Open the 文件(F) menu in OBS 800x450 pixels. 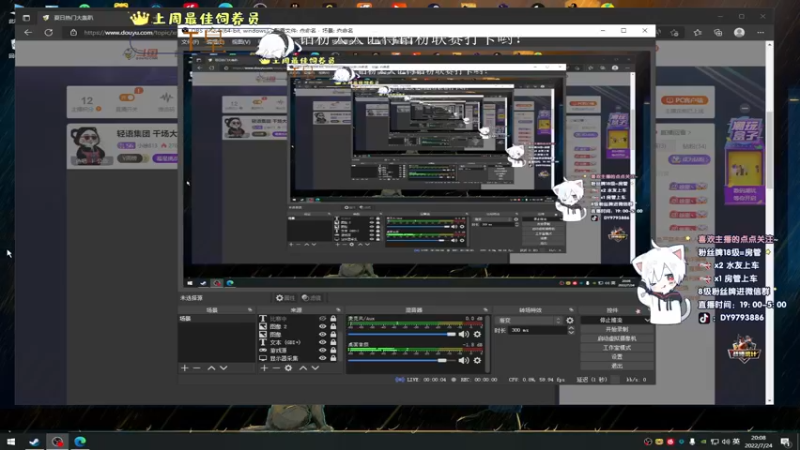pos(190,42)
